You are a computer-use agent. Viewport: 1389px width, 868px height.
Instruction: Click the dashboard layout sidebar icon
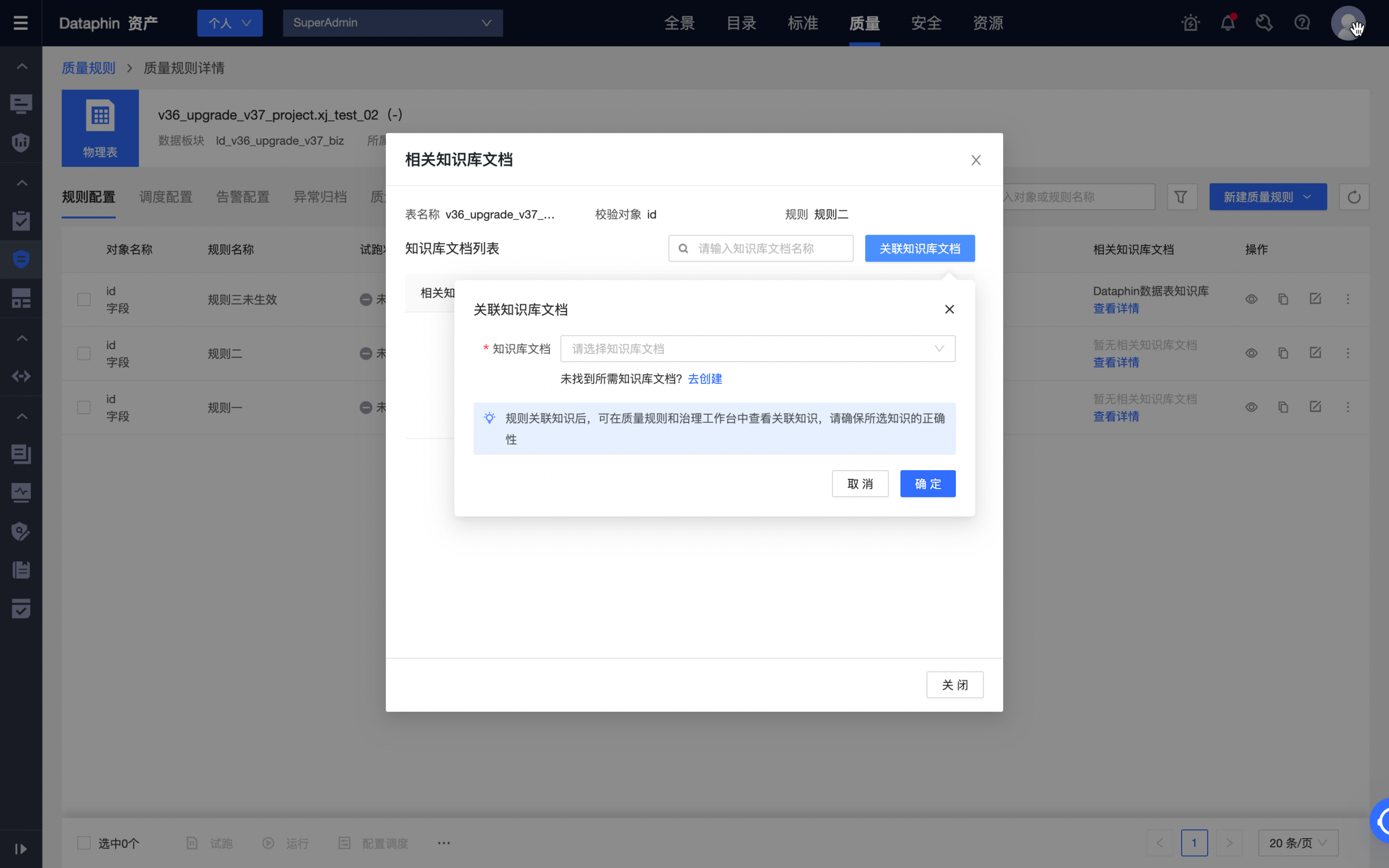(x=21, y=298)
